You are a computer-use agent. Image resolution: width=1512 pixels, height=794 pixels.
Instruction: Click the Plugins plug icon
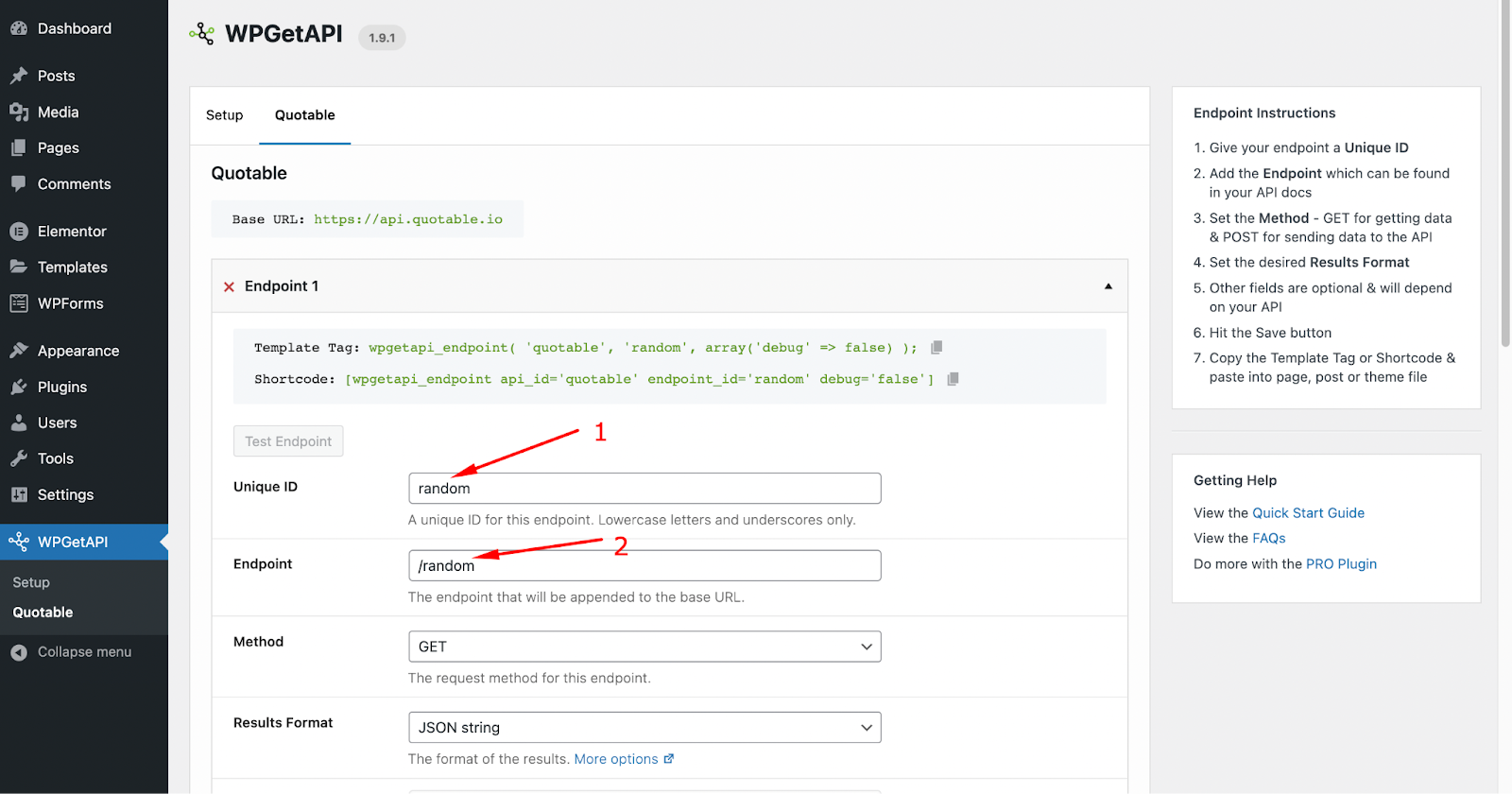[x=19, y=387]
